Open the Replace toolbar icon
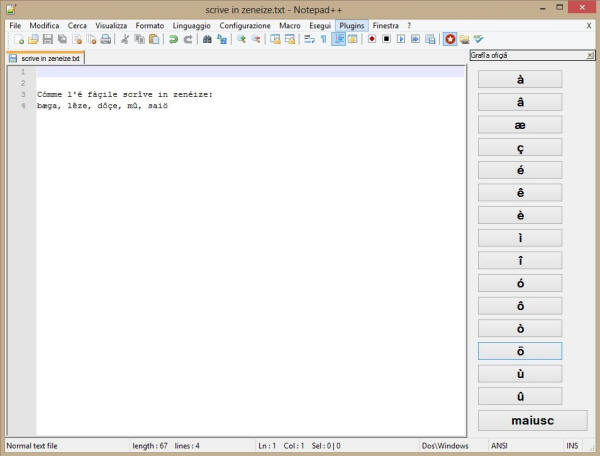This screenshot has height=456, width=600. tap(222, 39)
